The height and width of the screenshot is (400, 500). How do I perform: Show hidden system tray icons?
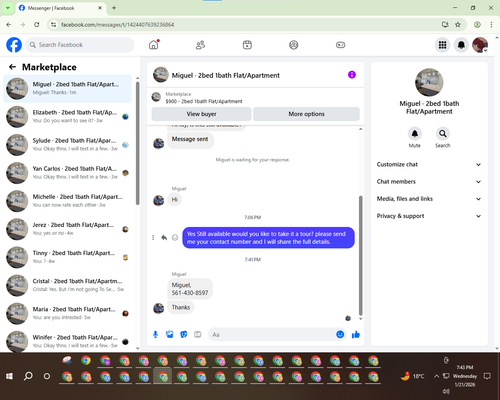coord(436,376)
